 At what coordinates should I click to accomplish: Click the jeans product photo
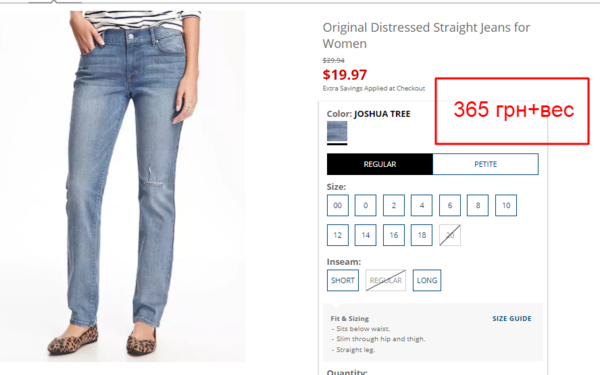click(122, 186)
